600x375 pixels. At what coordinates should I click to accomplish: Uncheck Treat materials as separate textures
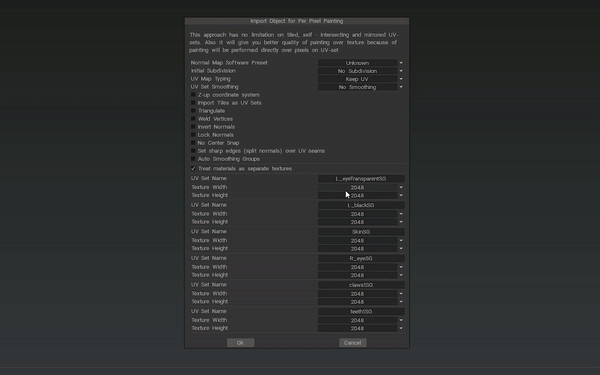[x=193, y=168]
